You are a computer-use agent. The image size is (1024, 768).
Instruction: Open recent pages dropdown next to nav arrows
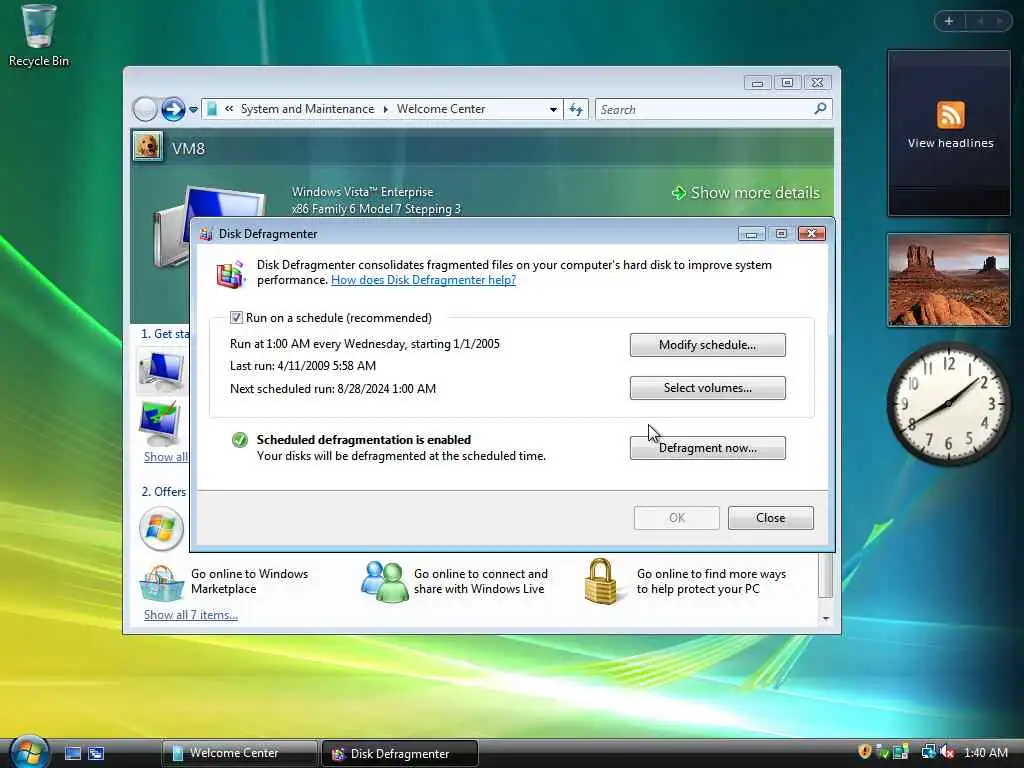(193, 110)
